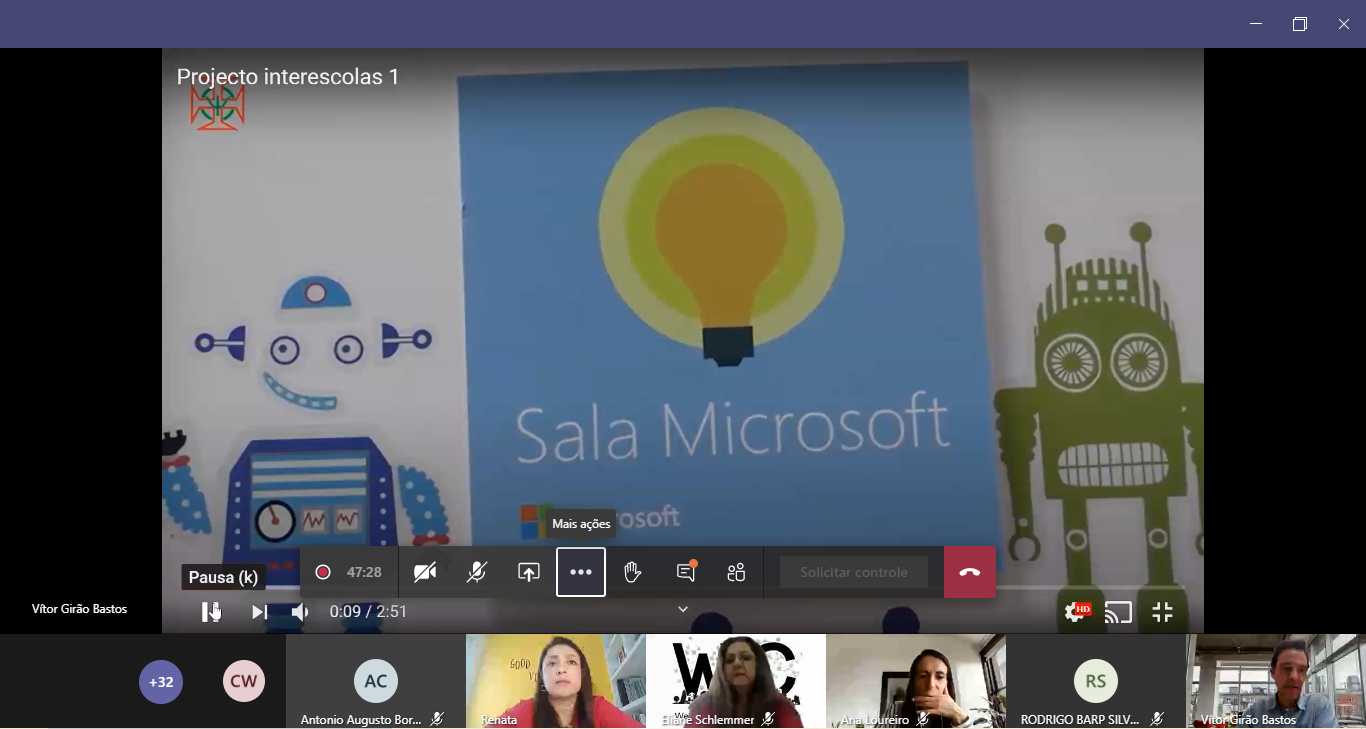1366x729 pixels.
Task: Click the Projecto interescolas 1 video title
Action: point(288,77)
